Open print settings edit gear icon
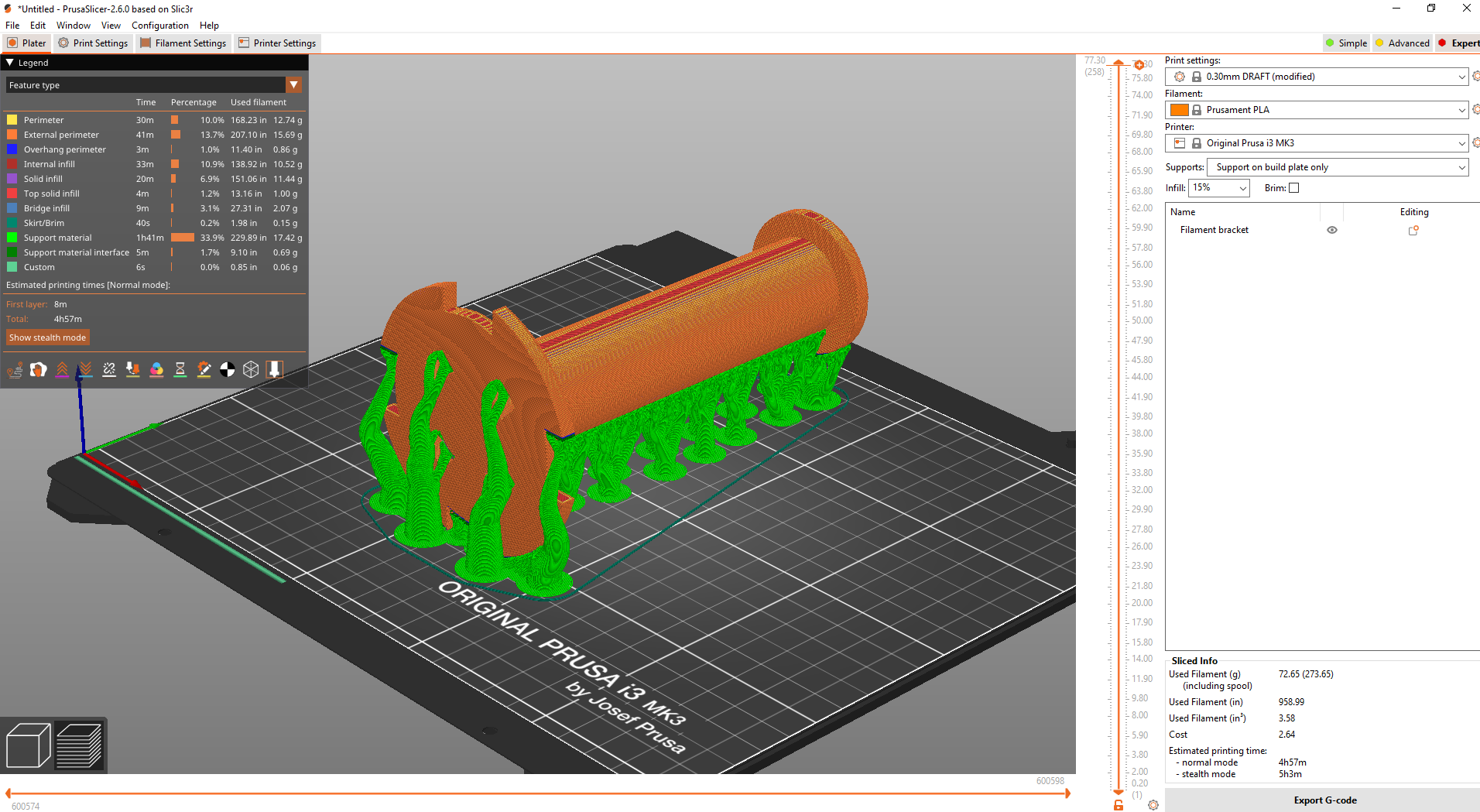1480x812 pixels. (1476, 76)
